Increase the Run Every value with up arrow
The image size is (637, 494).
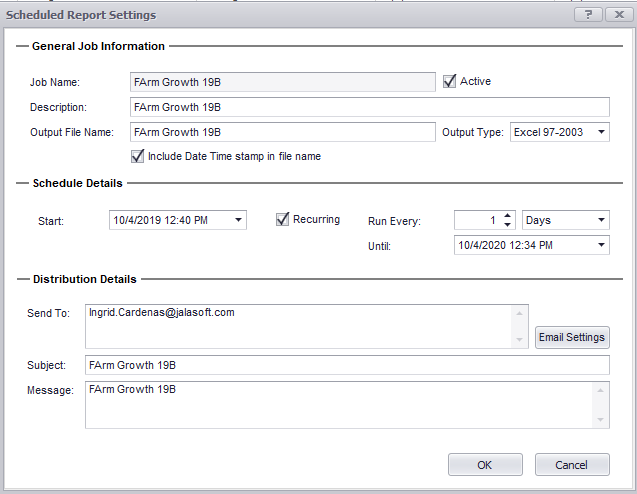pos(508,215)
